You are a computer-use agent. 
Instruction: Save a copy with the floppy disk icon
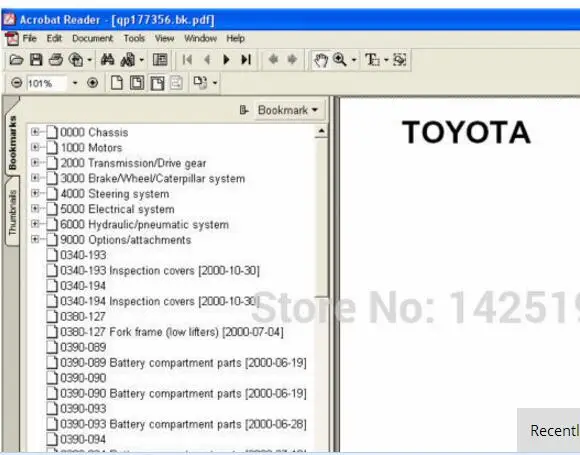click(x=36, y=60)
